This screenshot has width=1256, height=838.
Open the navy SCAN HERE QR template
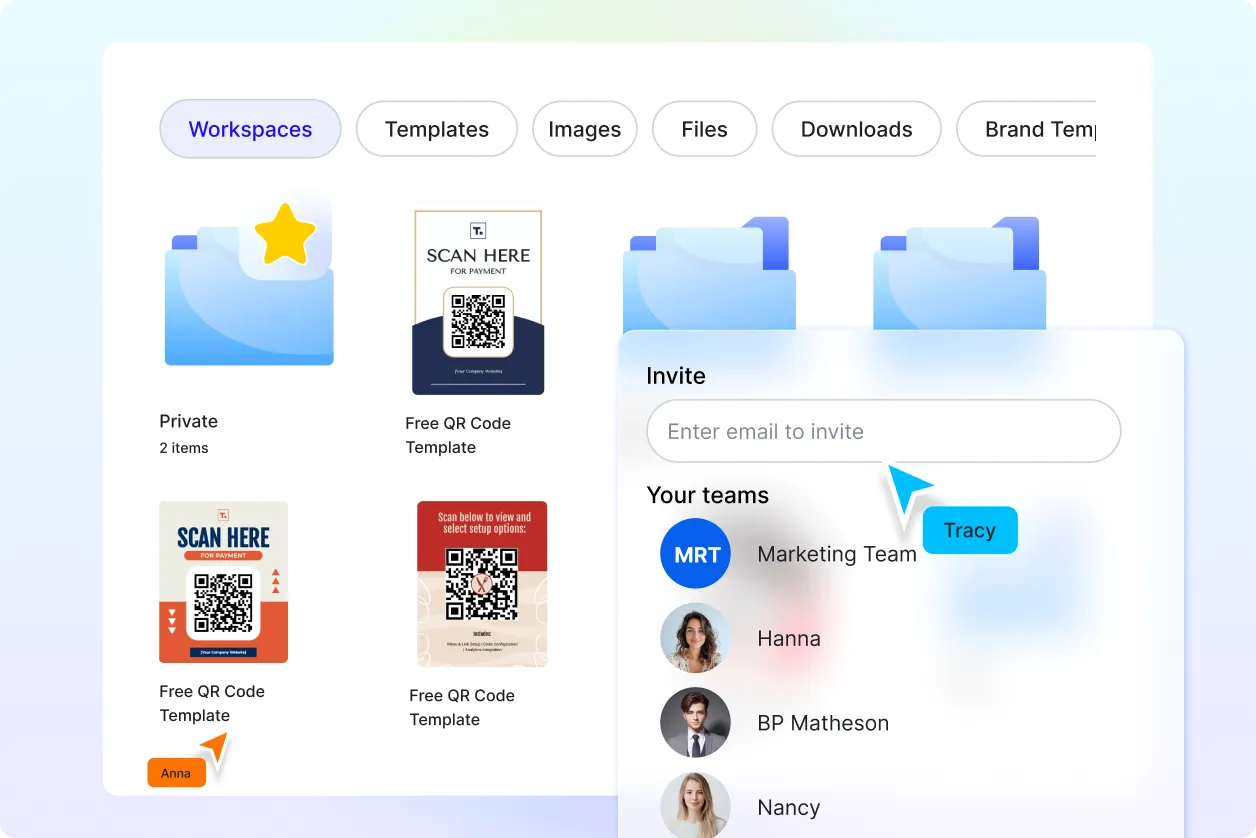478,302
